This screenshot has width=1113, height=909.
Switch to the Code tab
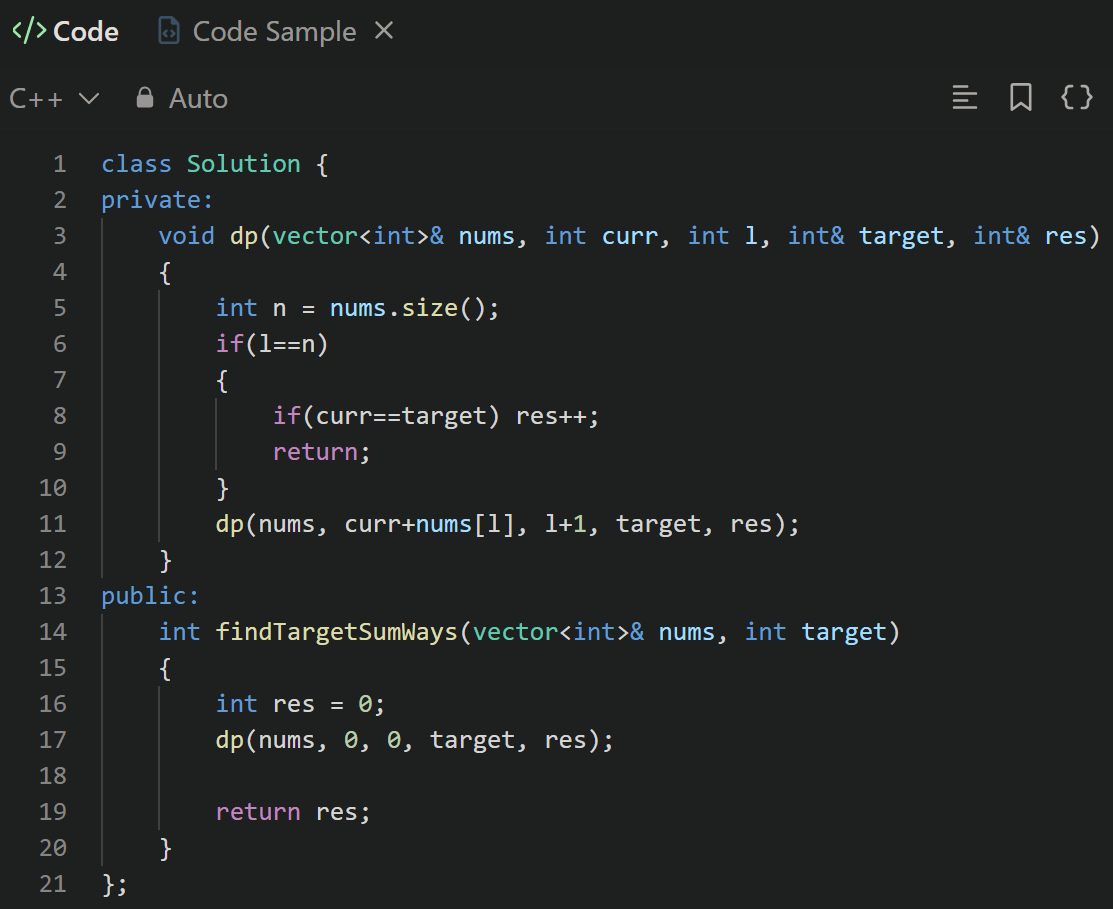point(85,32)
